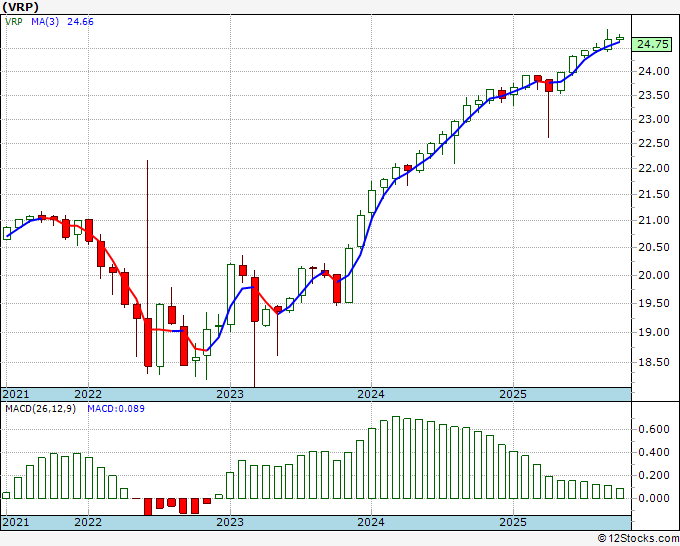Click the 0.200 MACD axis label
Image resolution: width=680 pixels, height=546 pixels.
pyautogui.click(x=654, y=475)
